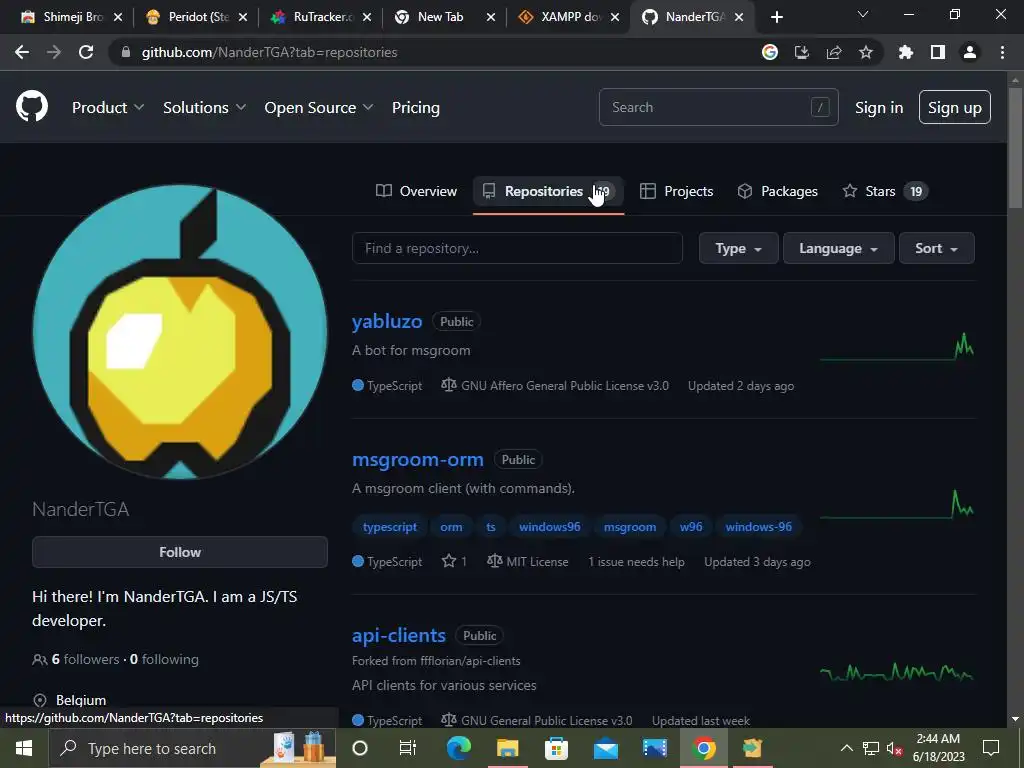
Task: Go back with the browser back arrow
Action: pyautogui.click(x=22, y=52)
